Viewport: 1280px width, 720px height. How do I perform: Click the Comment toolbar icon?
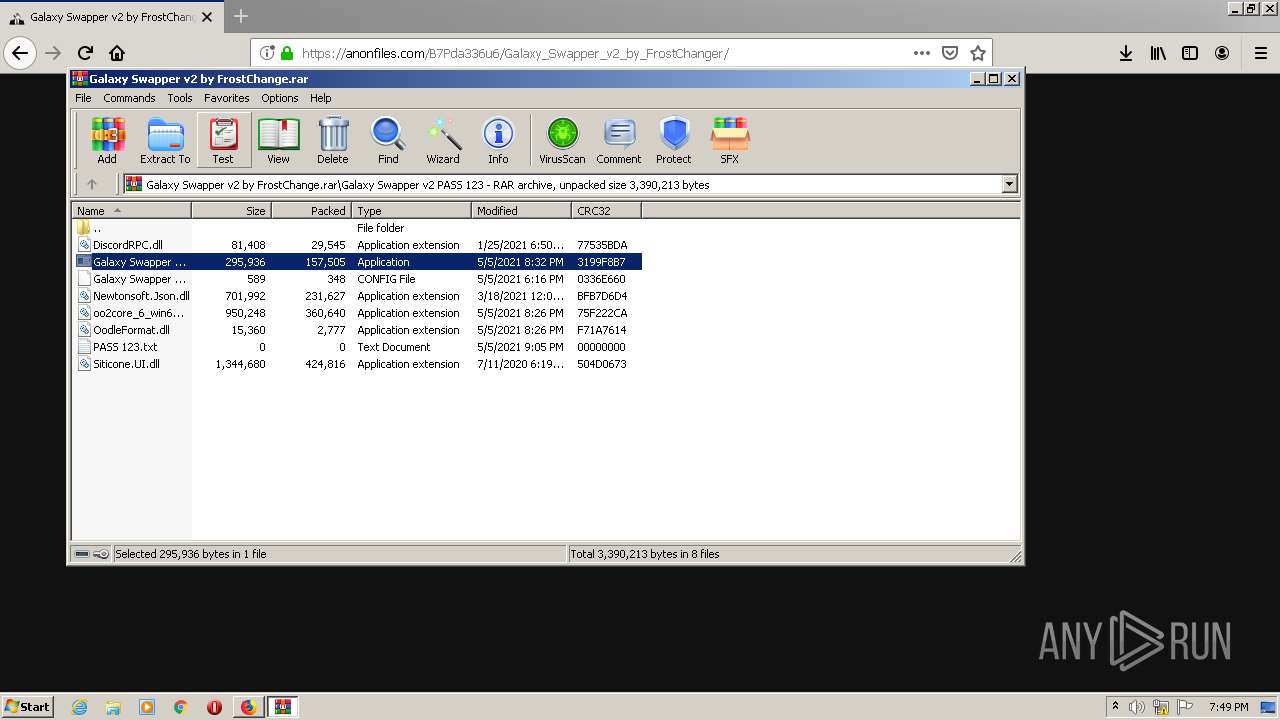(619, 140)
